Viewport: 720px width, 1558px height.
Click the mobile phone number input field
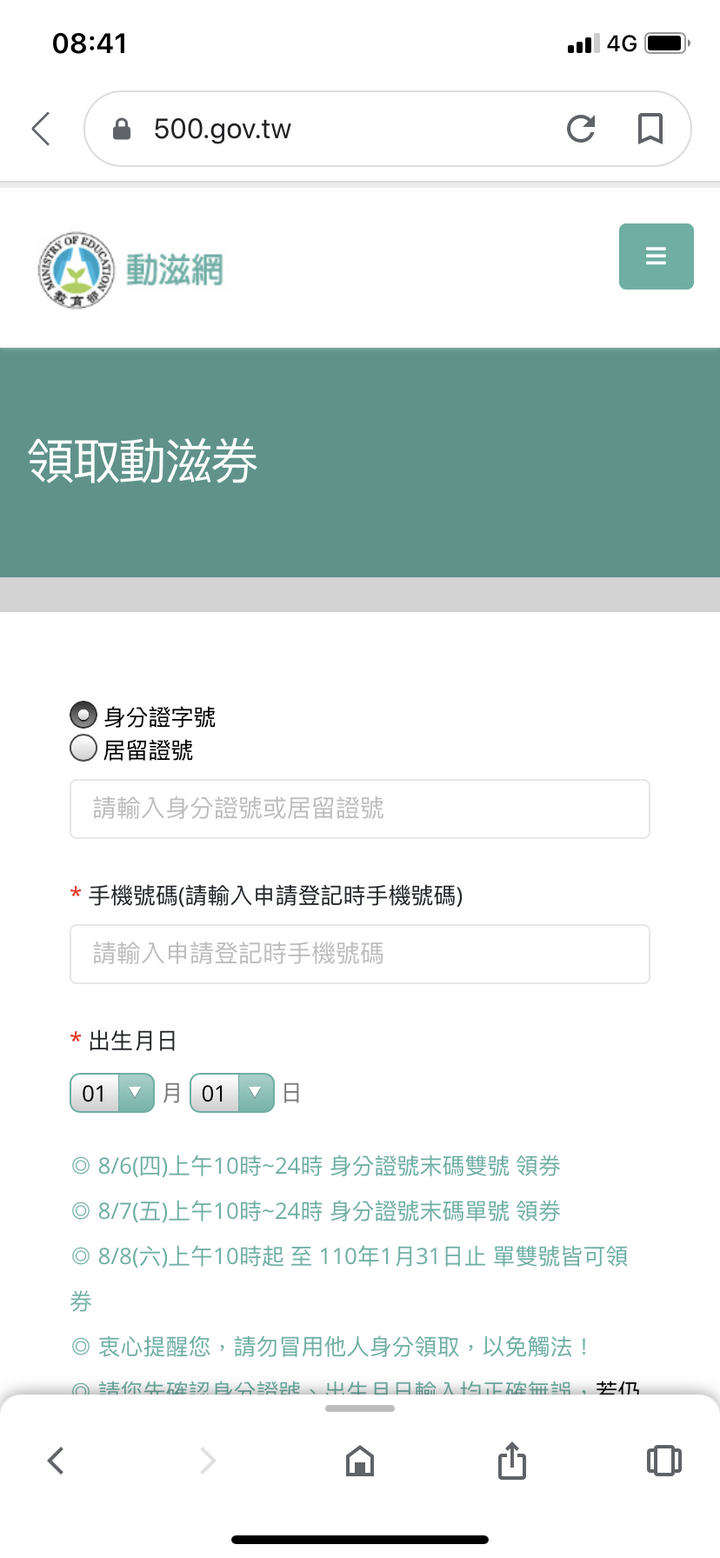click(360, 954)
